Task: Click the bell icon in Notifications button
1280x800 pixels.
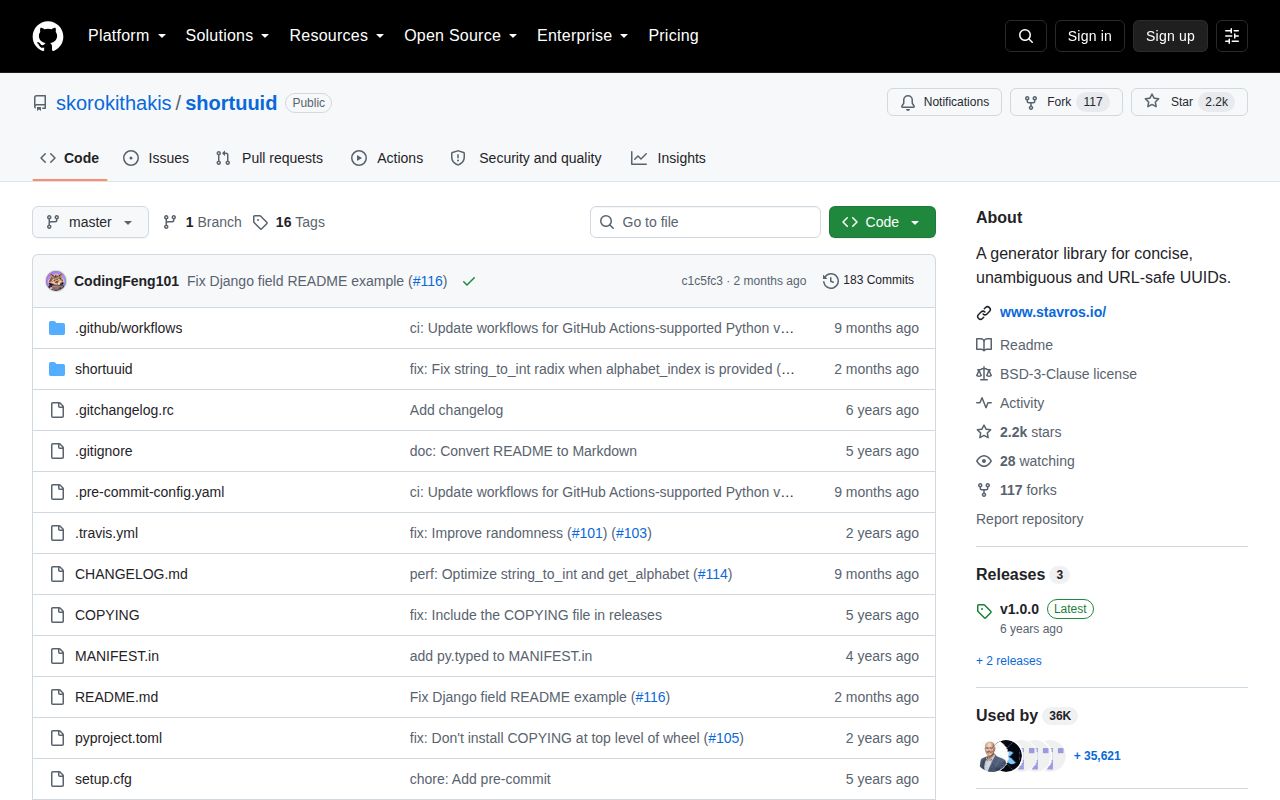Action: click(908, 102)
